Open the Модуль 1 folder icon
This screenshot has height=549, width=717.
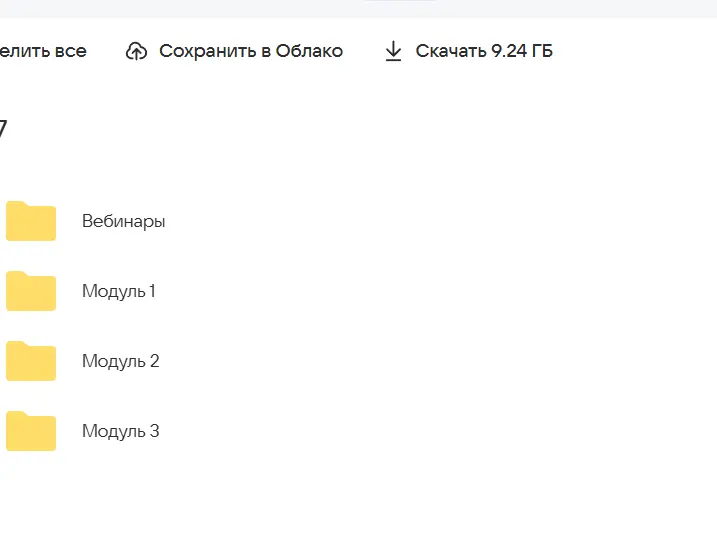pyautogui.click(x=31, y=291)
